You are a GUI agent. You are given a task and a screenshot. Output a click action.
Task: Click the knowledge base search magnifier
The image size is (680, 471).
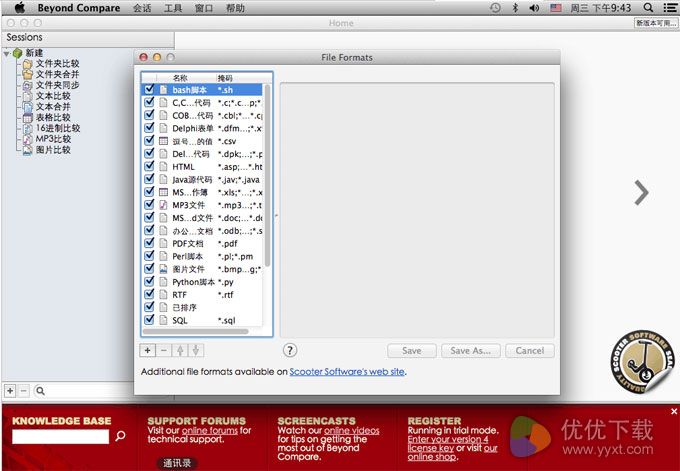tap(121, 435)
